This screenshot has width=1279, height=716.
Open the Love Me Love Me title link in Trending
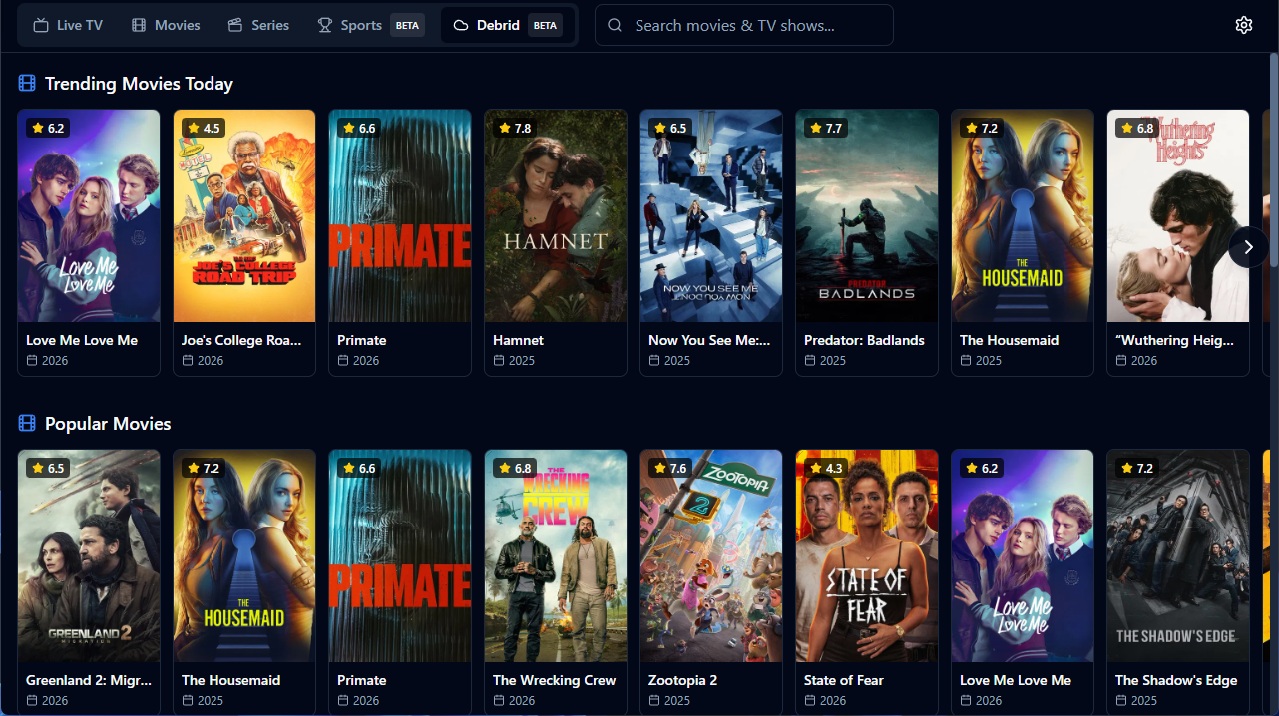pyautogui.click(x=82, y=340)
